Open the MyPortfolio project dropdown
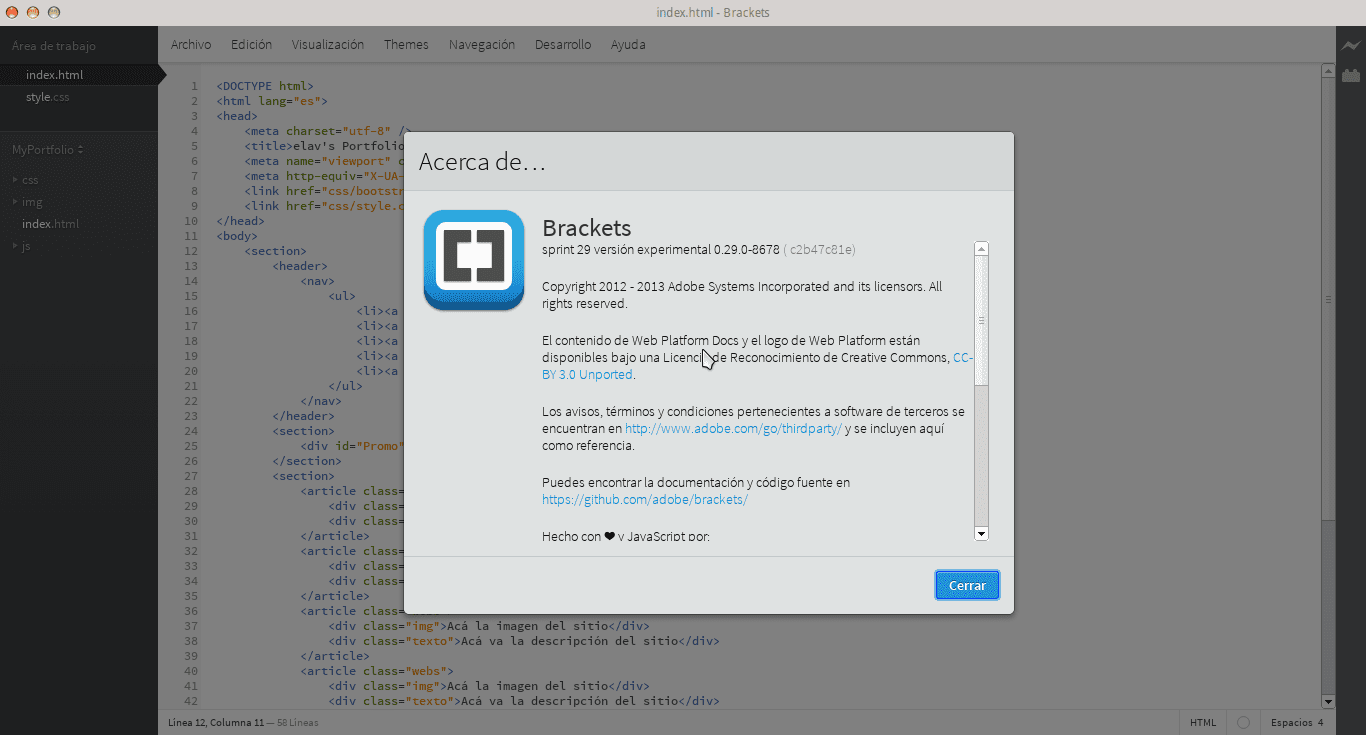This screenshot has width=1366, height=735. (x=47, y=150)
